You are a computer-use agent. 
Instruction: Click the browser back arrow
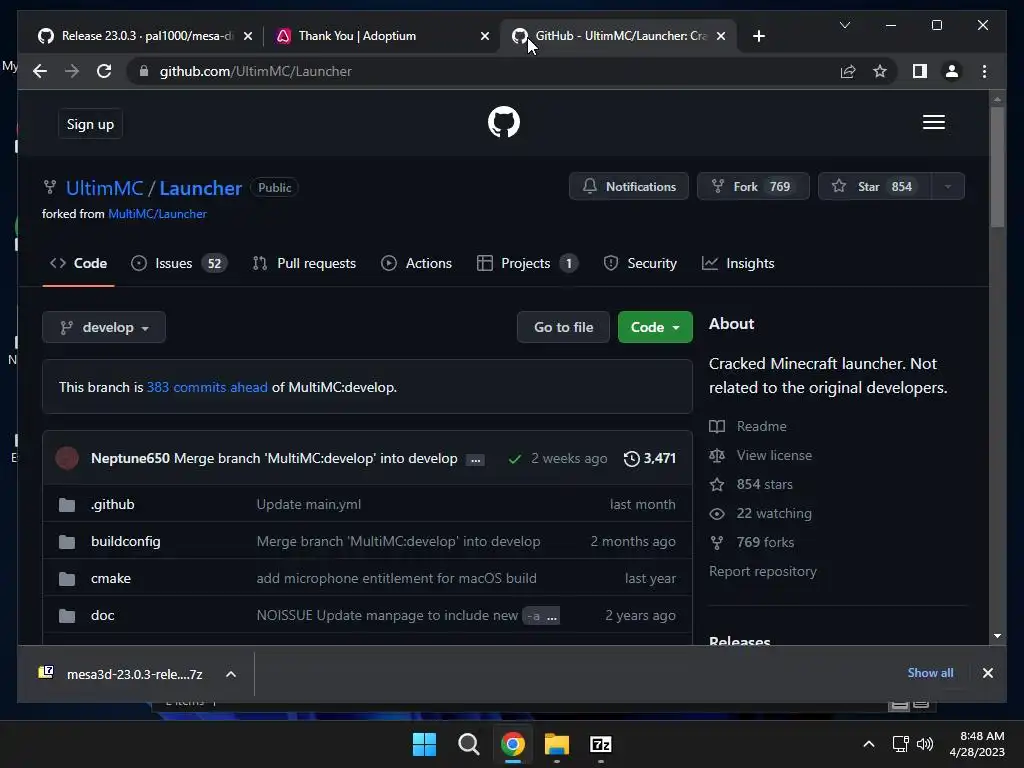coord(40,71)
